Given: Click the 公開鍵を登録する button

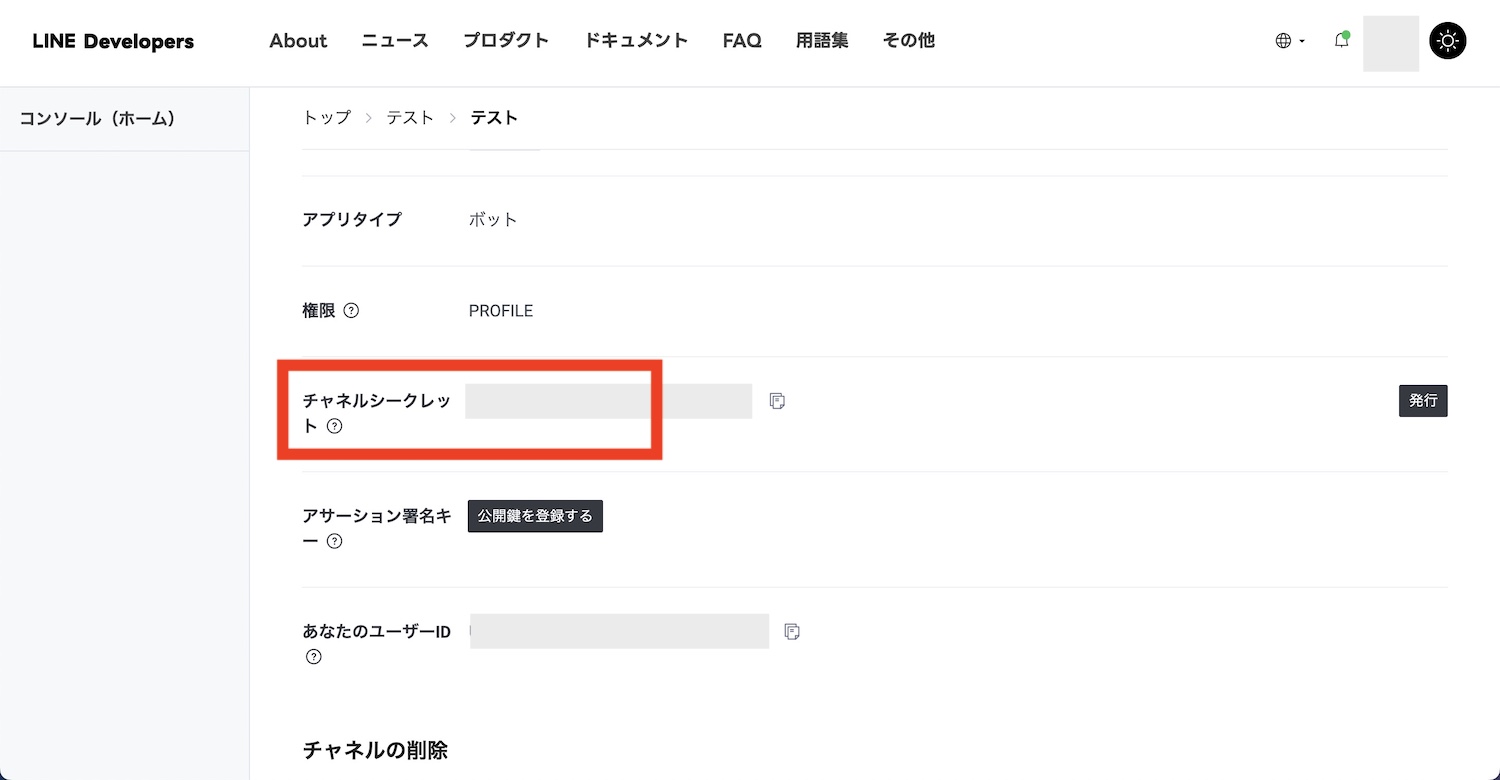Looking at the screenshot, I should tap(535, 516).
